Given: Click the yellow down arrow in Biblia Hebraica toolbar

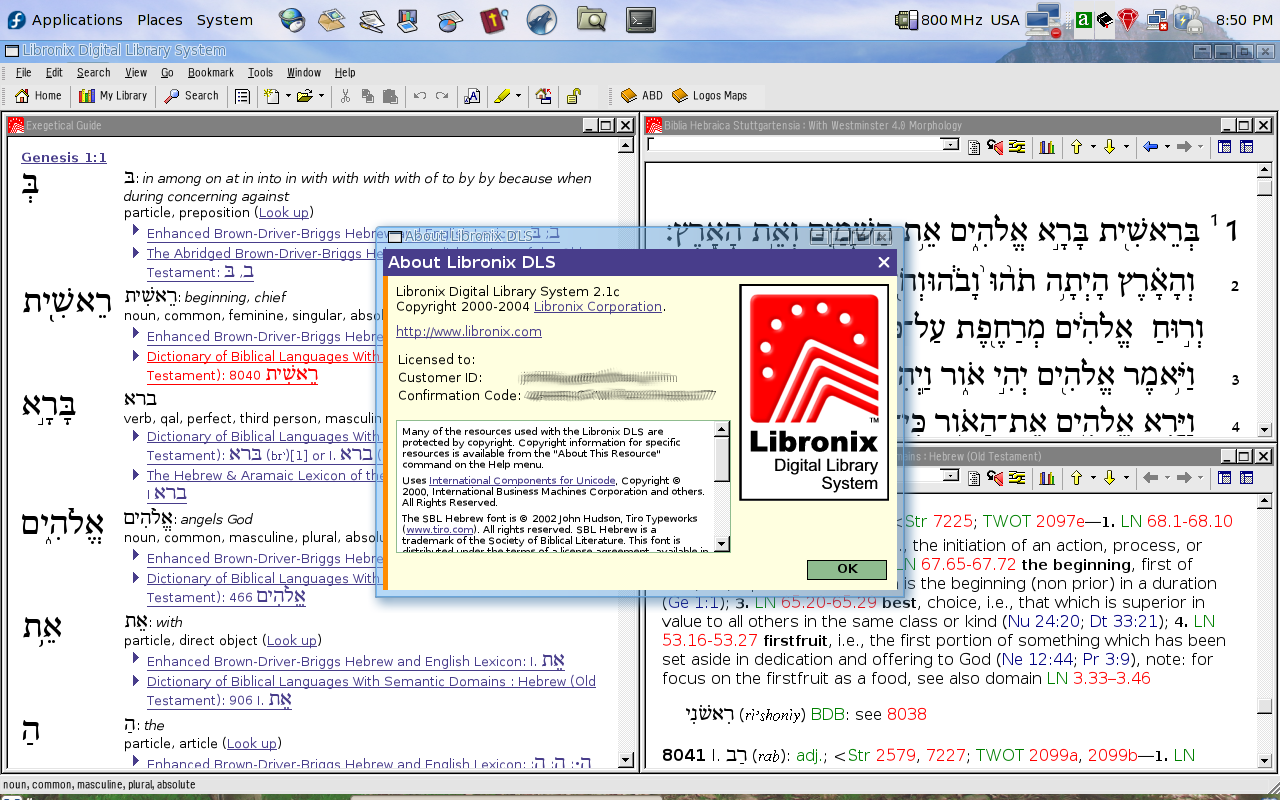Looking at the screenshot, I should pos(1110,147).
